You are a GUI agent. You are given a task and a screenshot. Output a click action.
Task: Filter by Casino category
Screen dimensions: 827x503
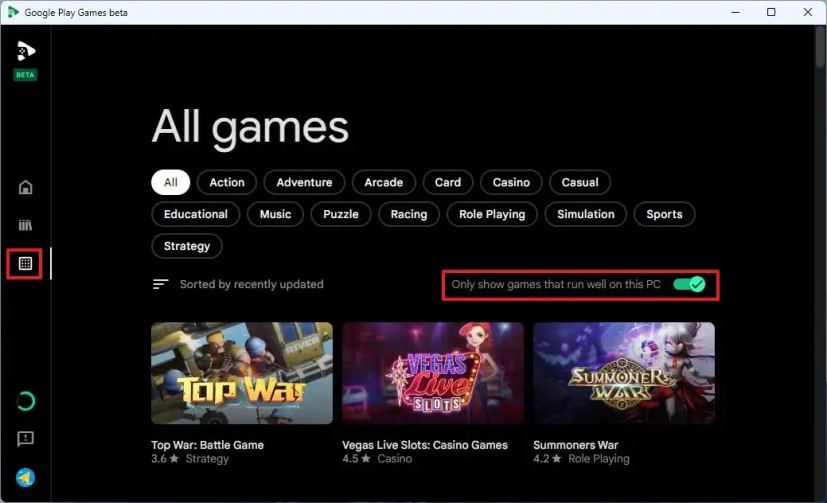pos(511,182)
